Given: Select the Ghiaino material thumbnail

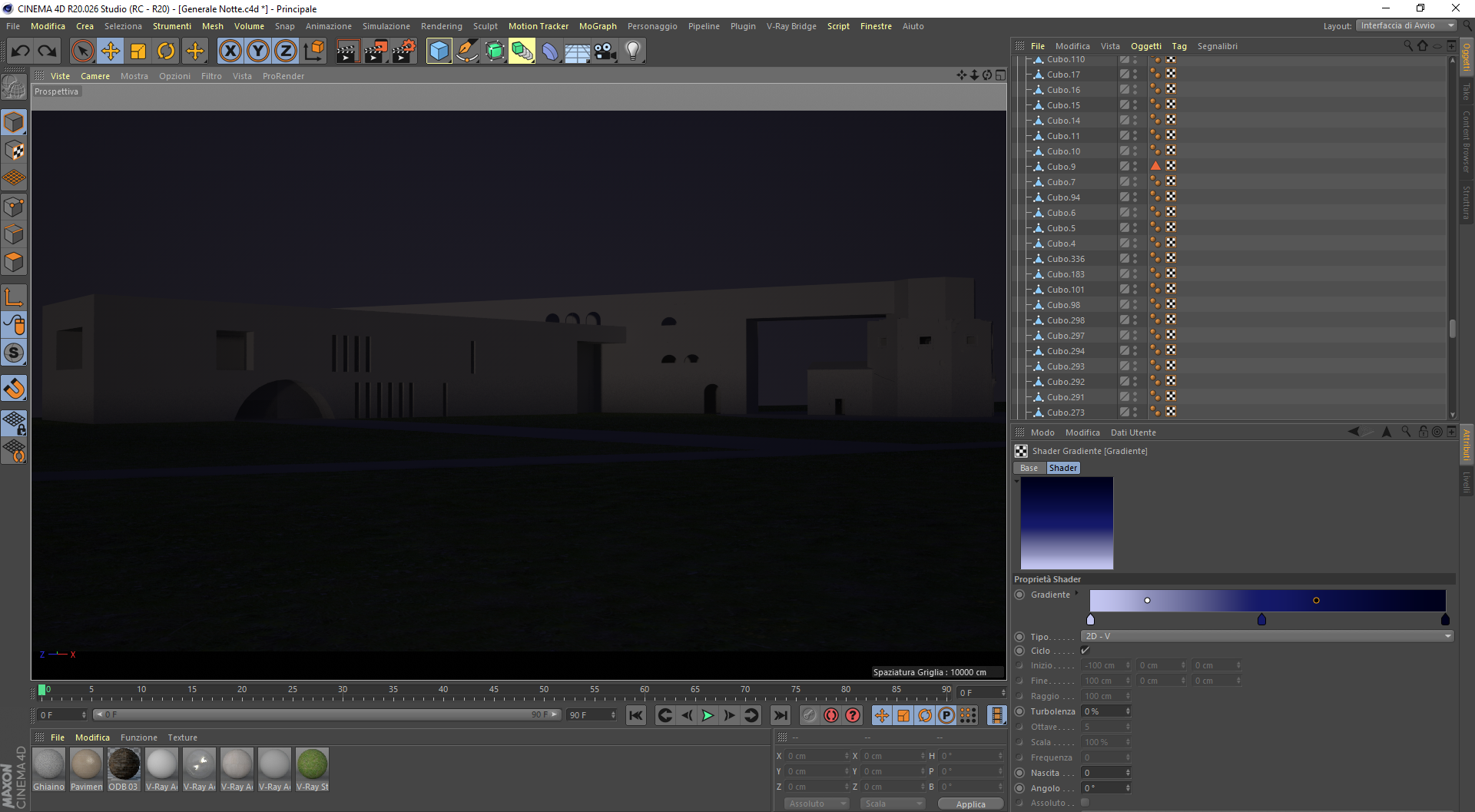Looking at the screenshot, I should click(x=49, y=769).
